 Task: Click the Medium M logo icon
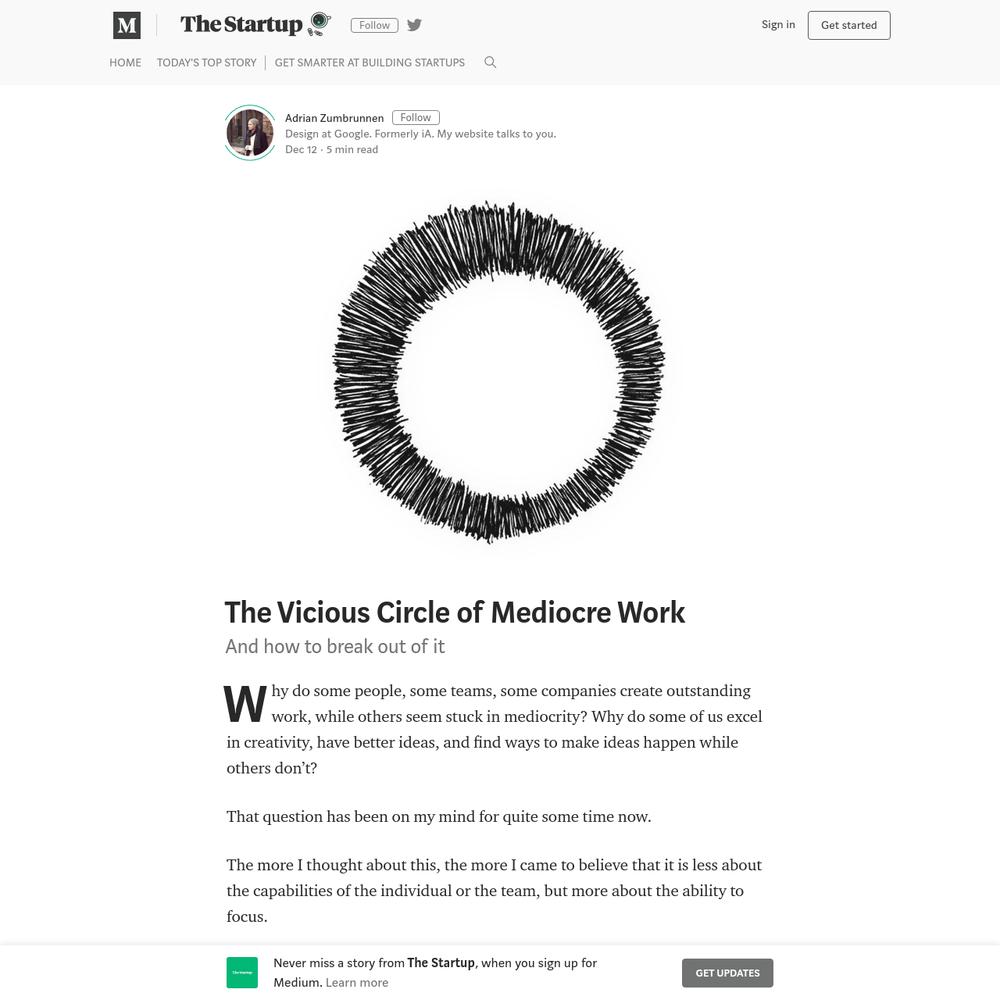(x=127, y=26)
